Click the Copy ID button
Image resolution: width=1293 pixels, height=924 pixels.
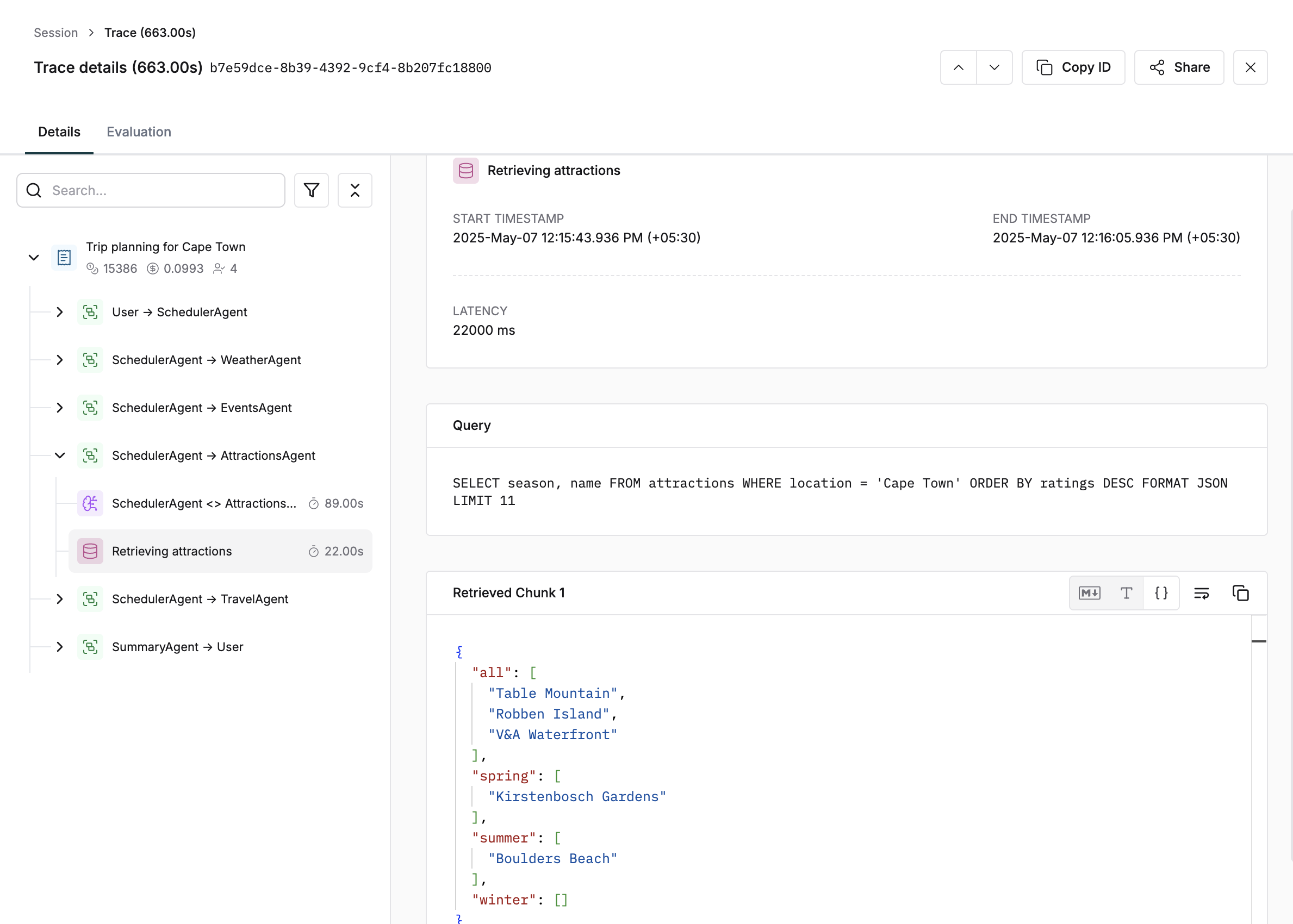pos(1073,67)
